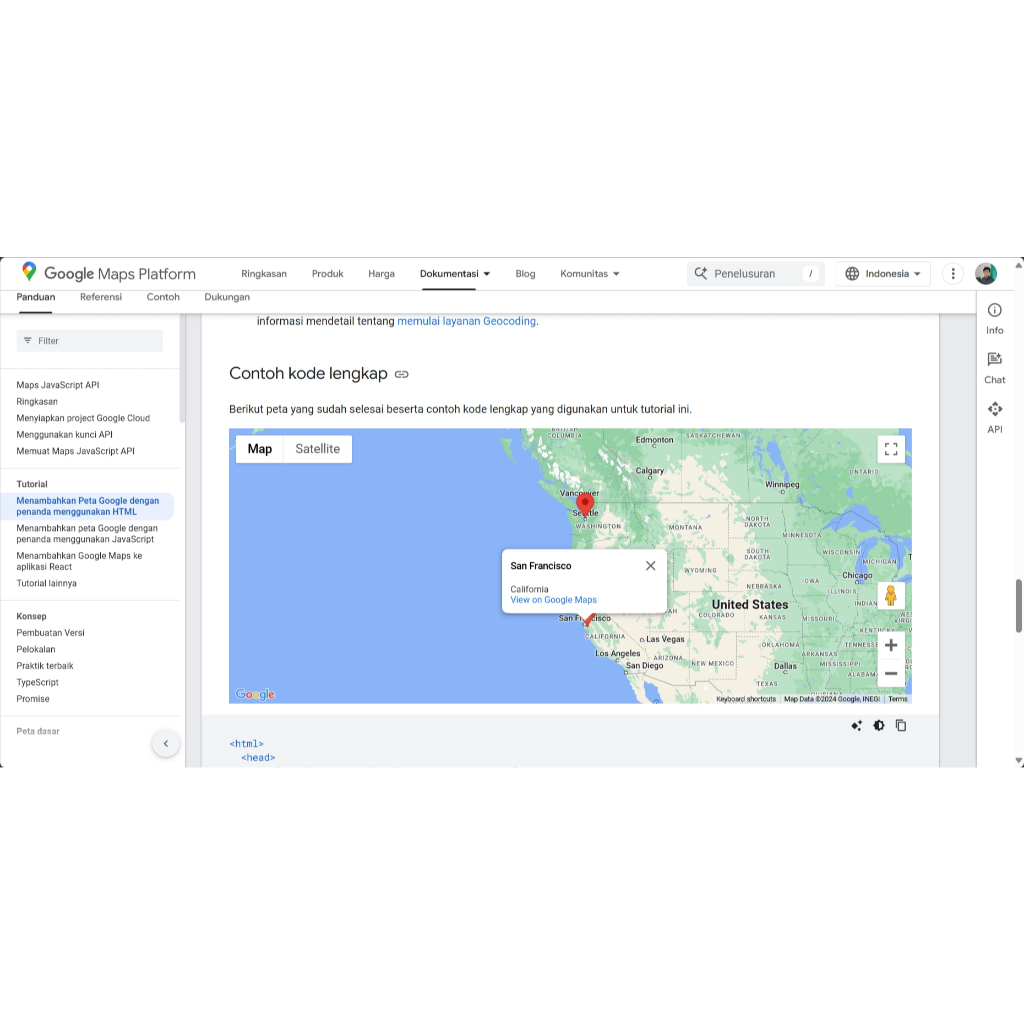The height and width of the screenshot is (1024, 1024).
Task: Click the AI sparkle icon below the map
Action: (x=856, y=725)
